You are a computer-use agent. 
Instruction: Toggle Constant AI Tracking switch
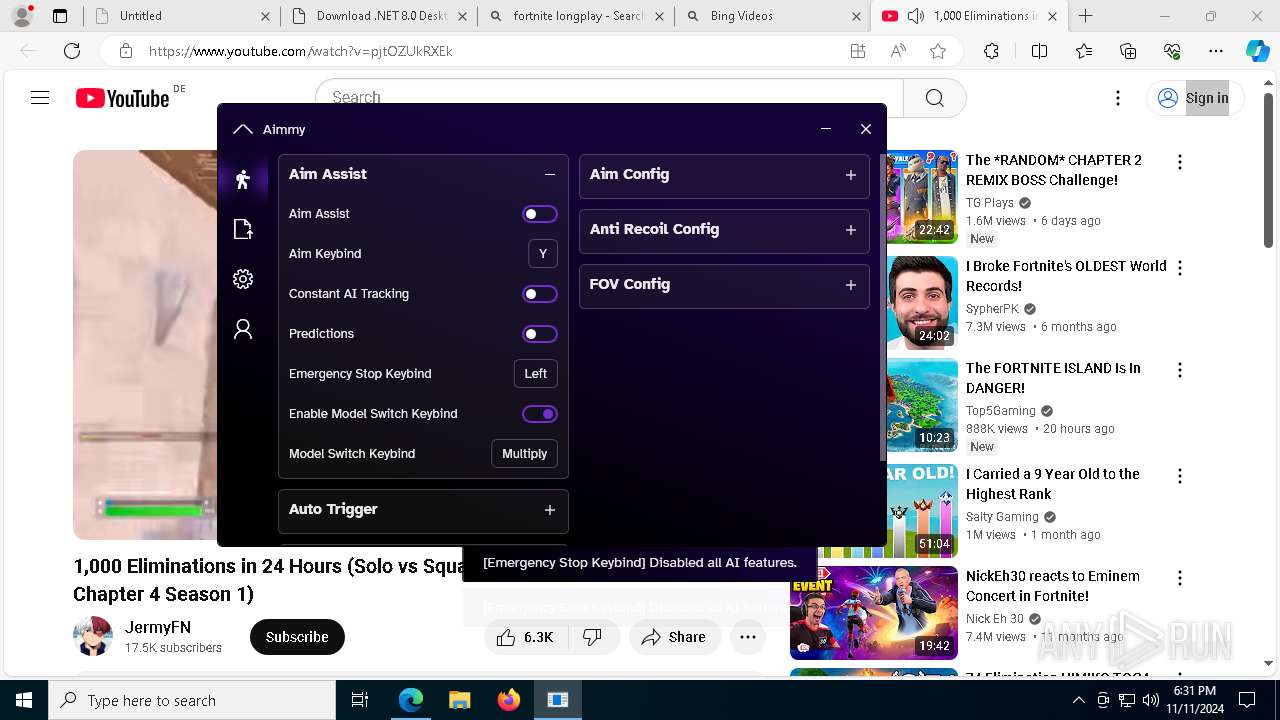point(540,294)
